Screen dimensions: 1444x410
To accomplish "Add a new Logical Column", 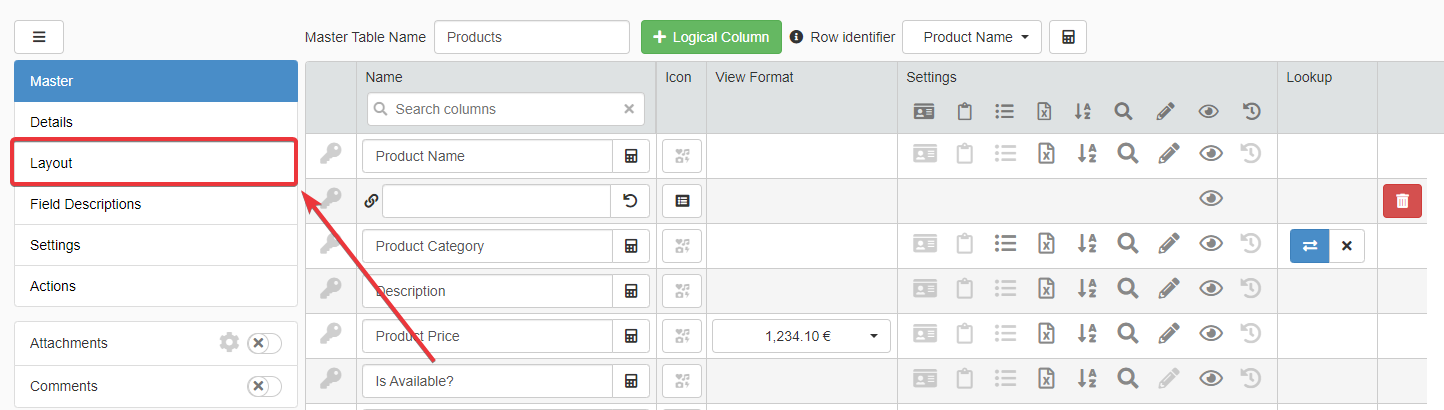I will point(710,37).
